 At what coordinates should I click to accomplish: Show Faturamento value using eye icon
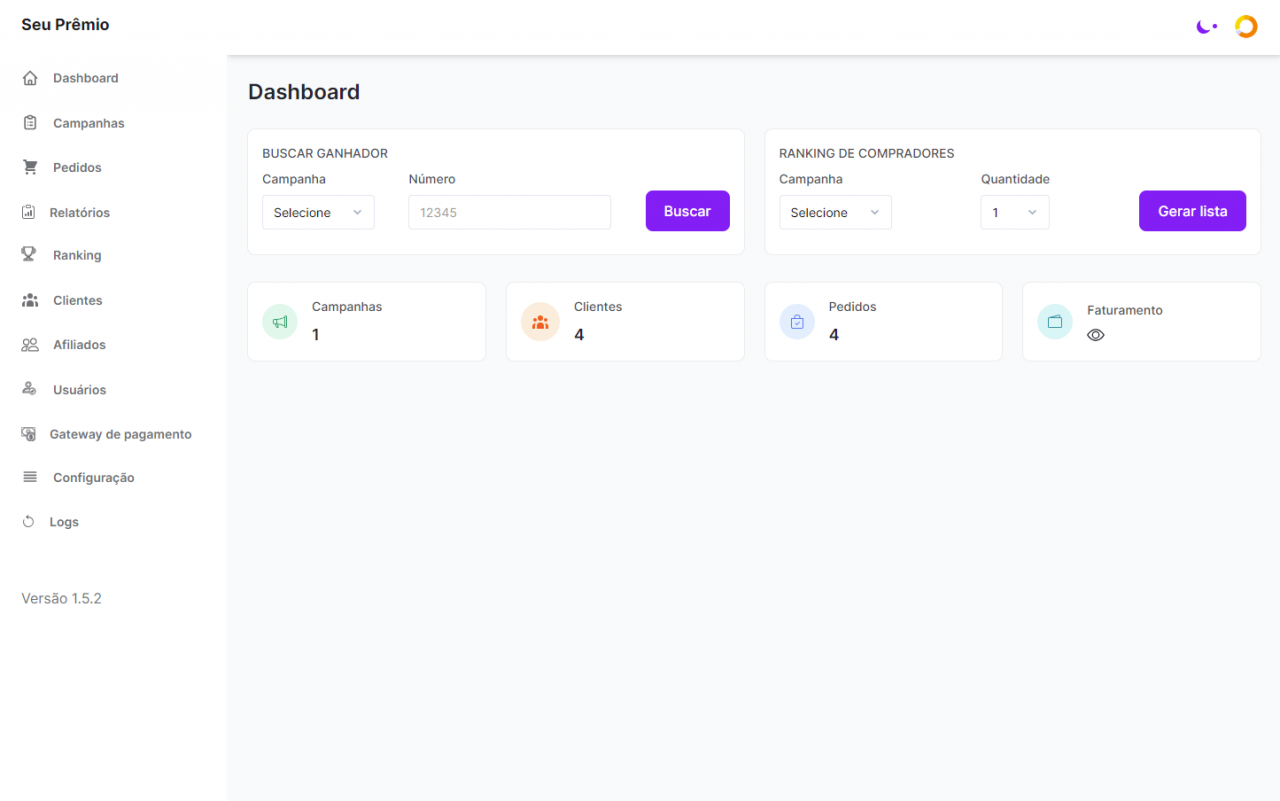click(1096, 335)
